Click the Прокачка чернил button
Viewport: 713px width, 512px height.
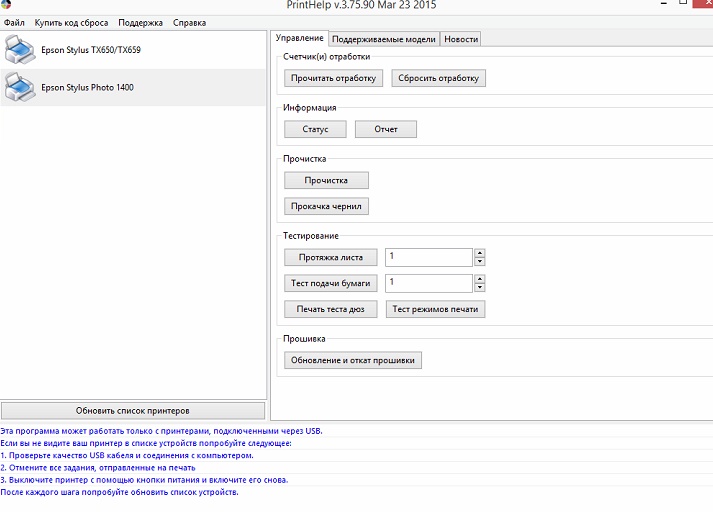pyautogui.click(x=326, y=206)
